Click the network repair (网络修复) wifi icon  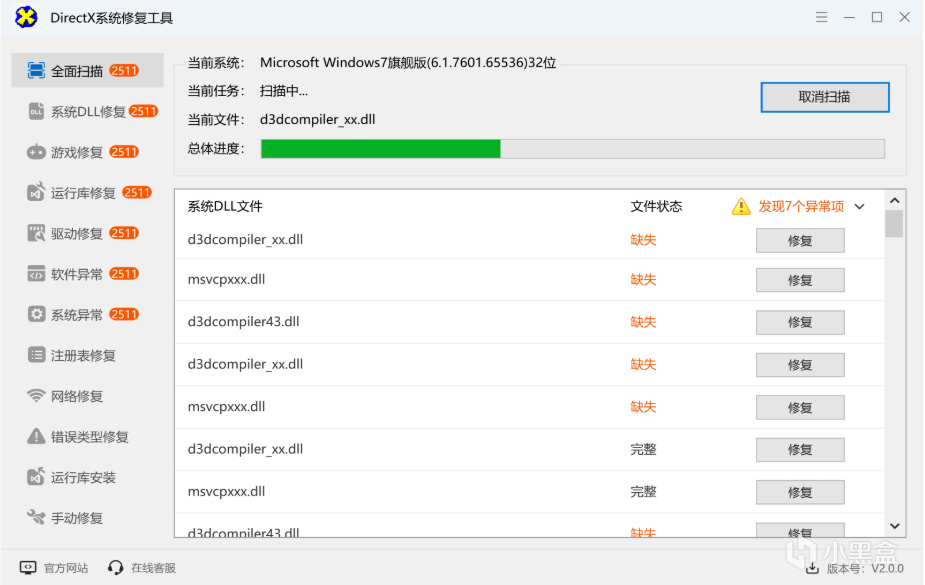(x=36, y=396)
